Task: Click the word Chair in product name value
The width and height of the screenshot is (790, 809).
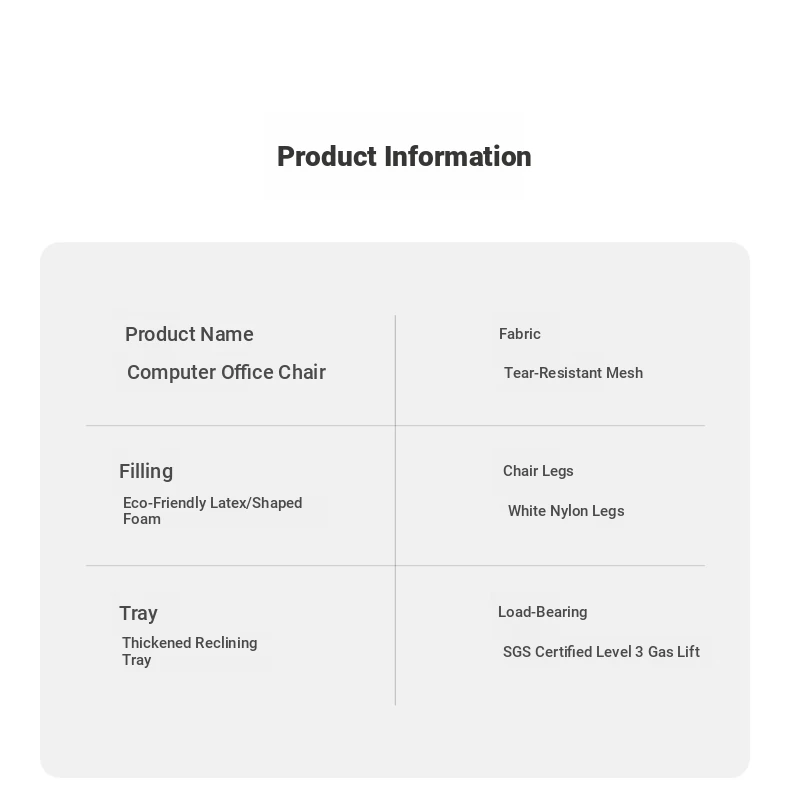Action: pyautogui.click(x=302, y=373)
